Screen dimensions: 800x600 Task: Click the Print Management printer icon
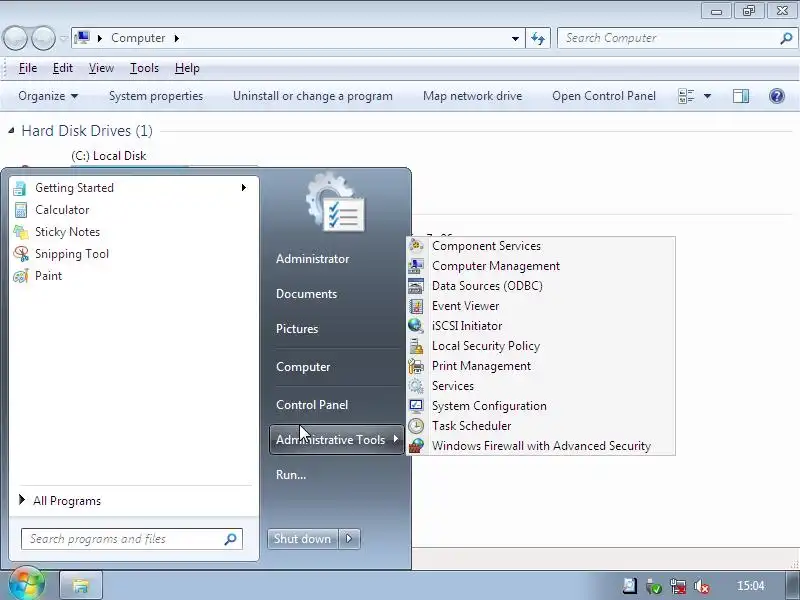tap(416, 366)
